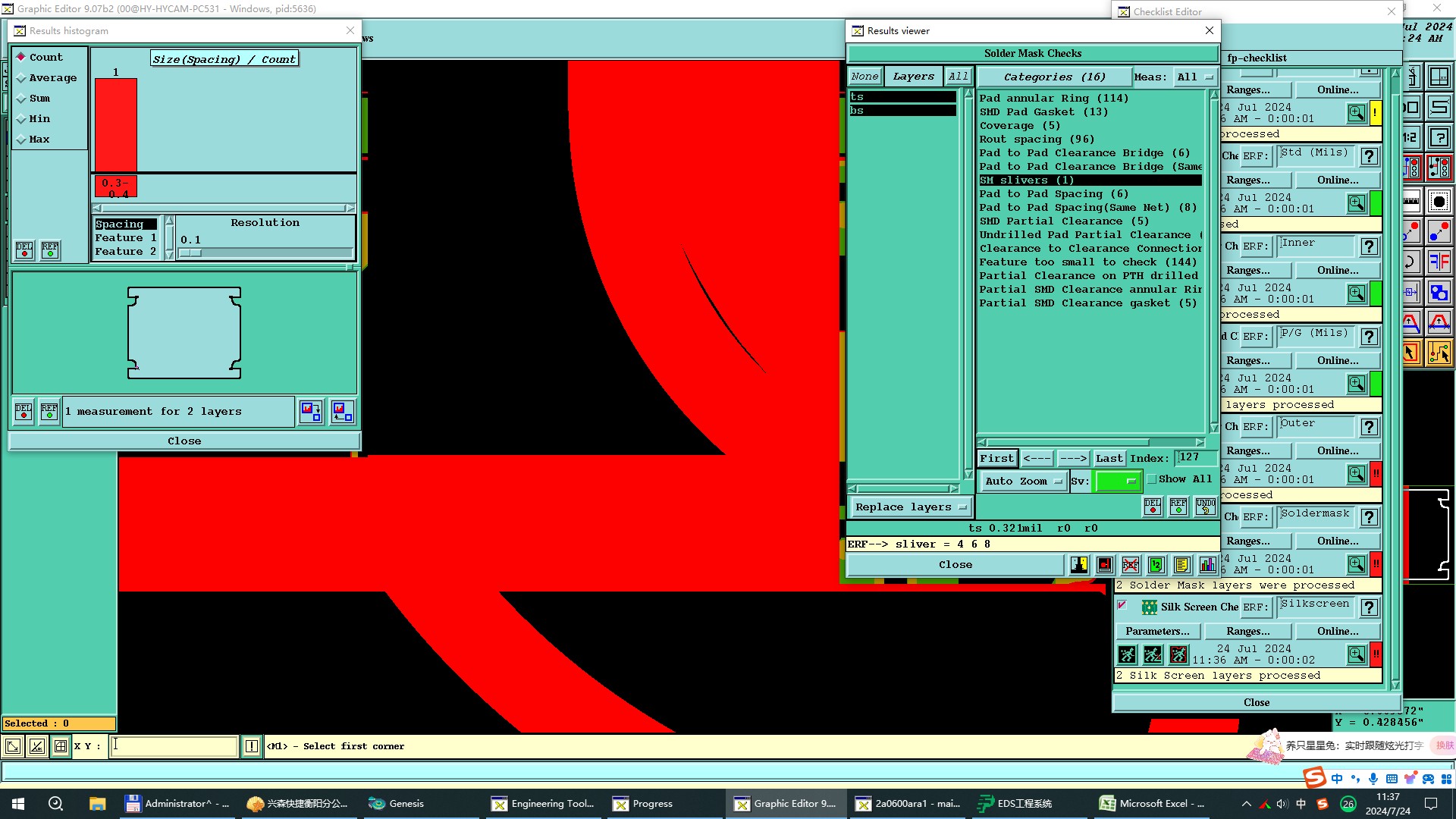Click the UNDO icon in Results viewer

point(1205,507)
